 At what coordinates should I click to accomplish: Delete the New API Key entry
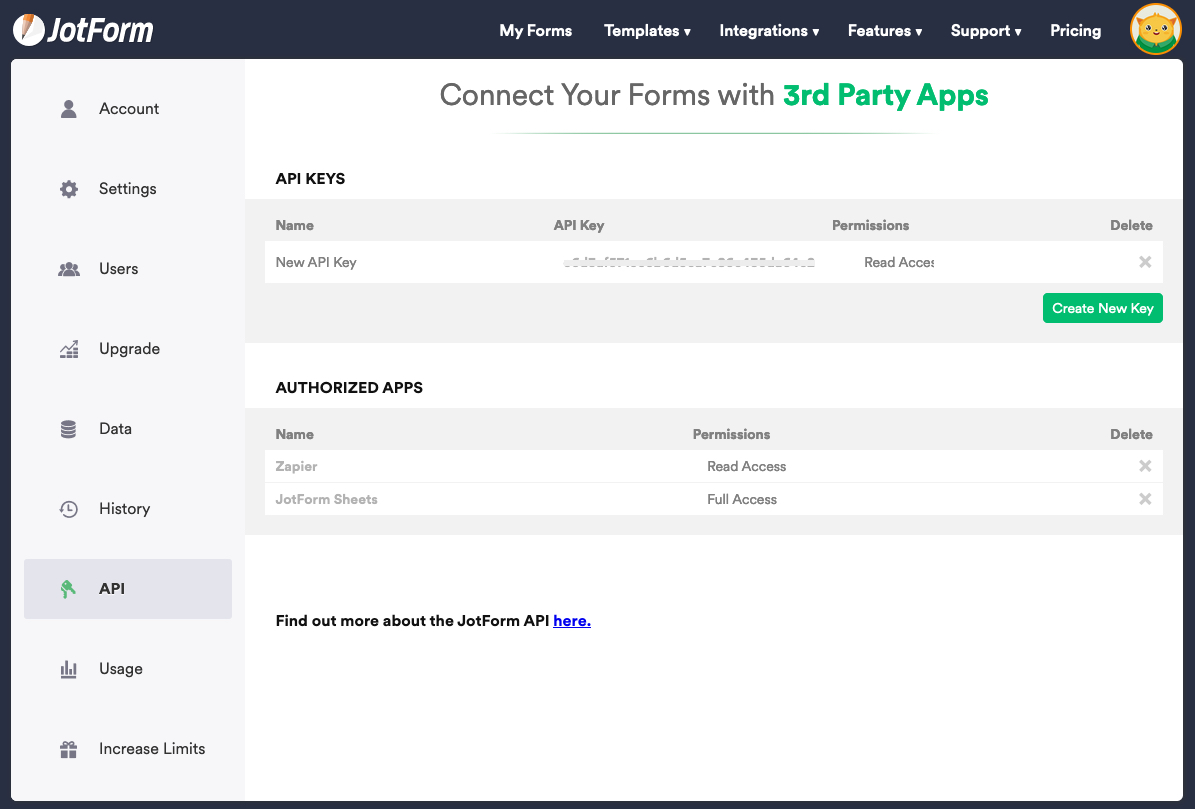(1145, 262)
